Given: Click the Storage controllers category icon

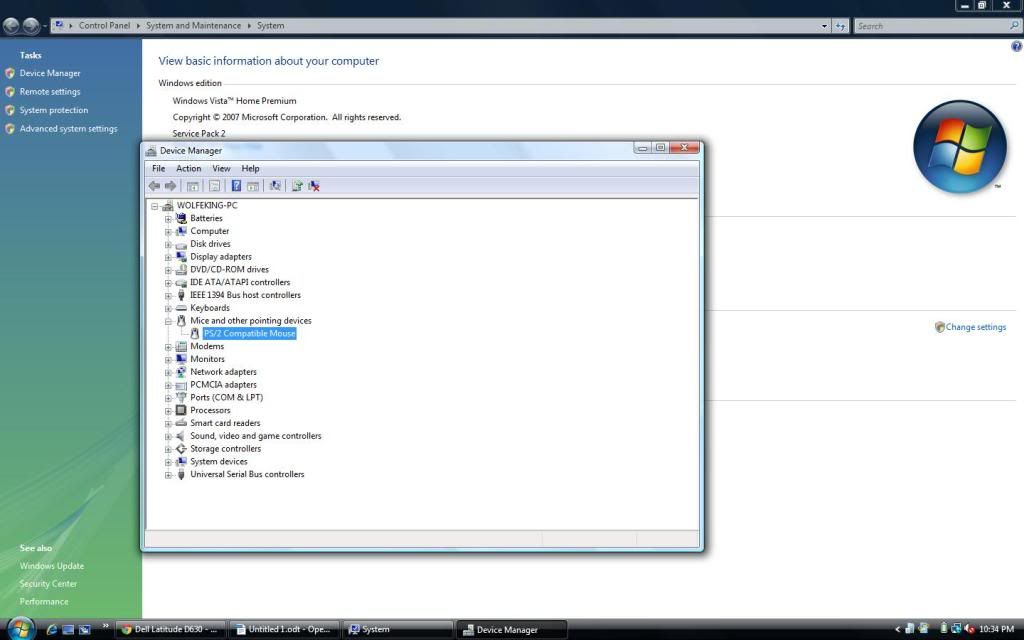Looking at the screenshot, I should coord(181,449).
